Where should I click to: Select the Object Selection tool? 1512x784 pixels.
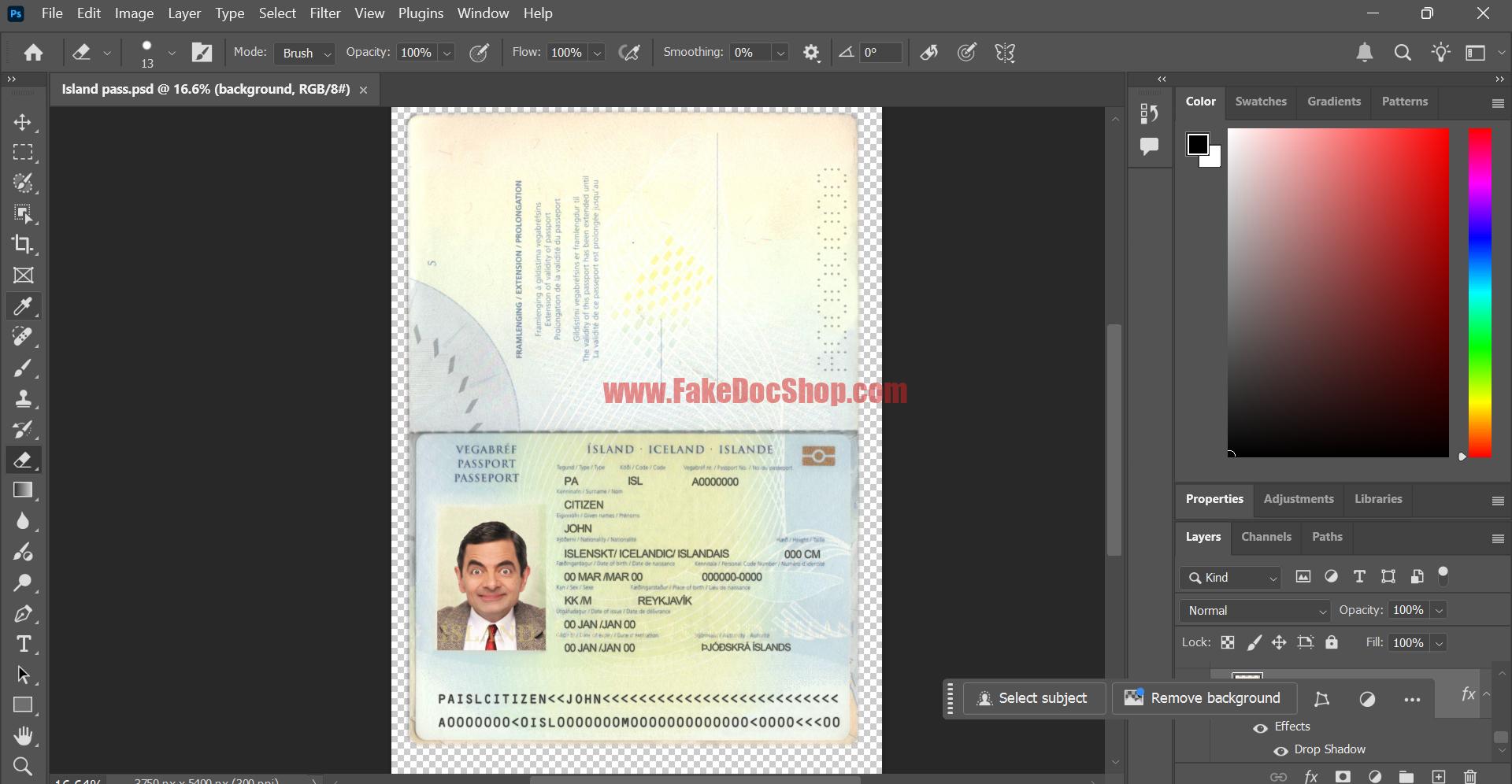(x=23, y=214)
